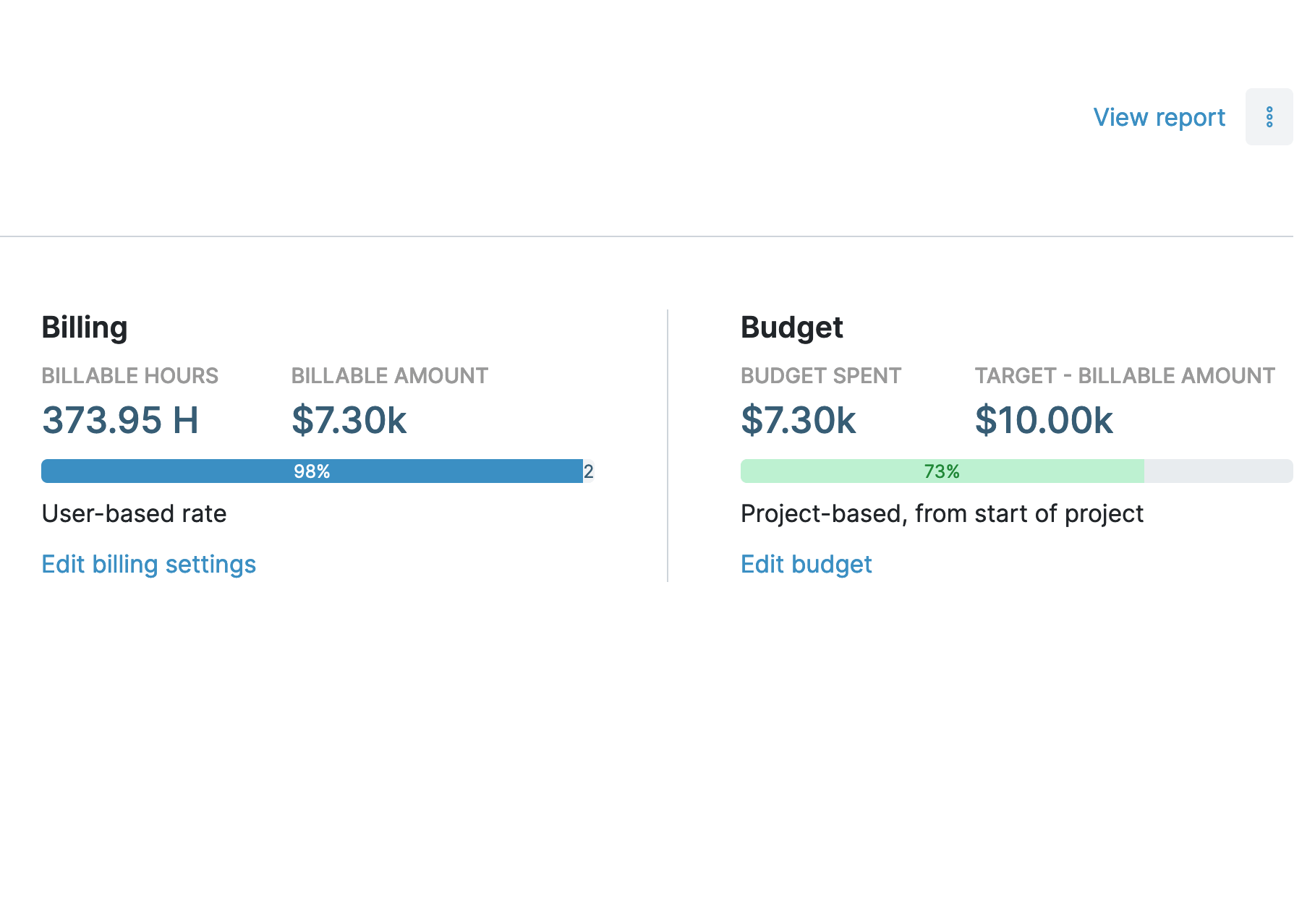
Task: Open the Edit budget settings
Action: pyautogui.click(x=806, y=564)
